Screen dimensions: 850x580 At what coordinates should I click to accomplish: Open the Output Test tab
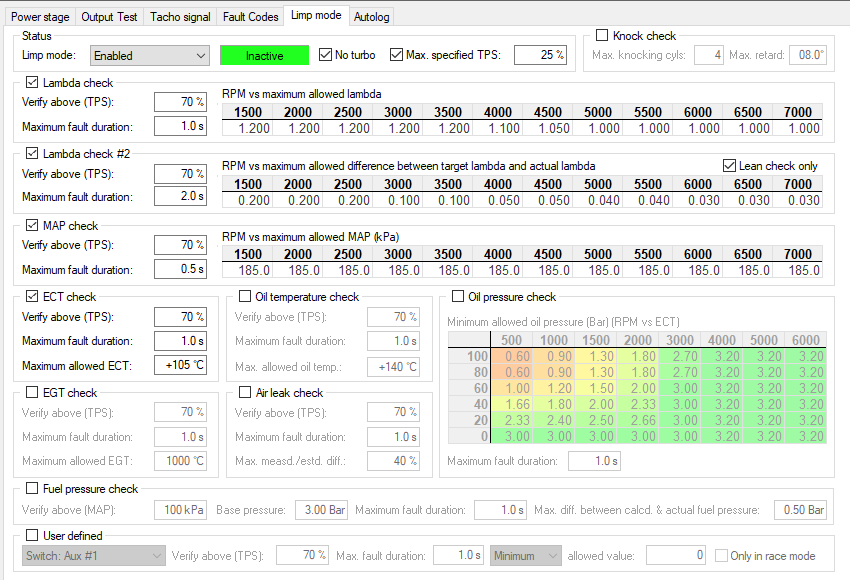tap(109, 17)
